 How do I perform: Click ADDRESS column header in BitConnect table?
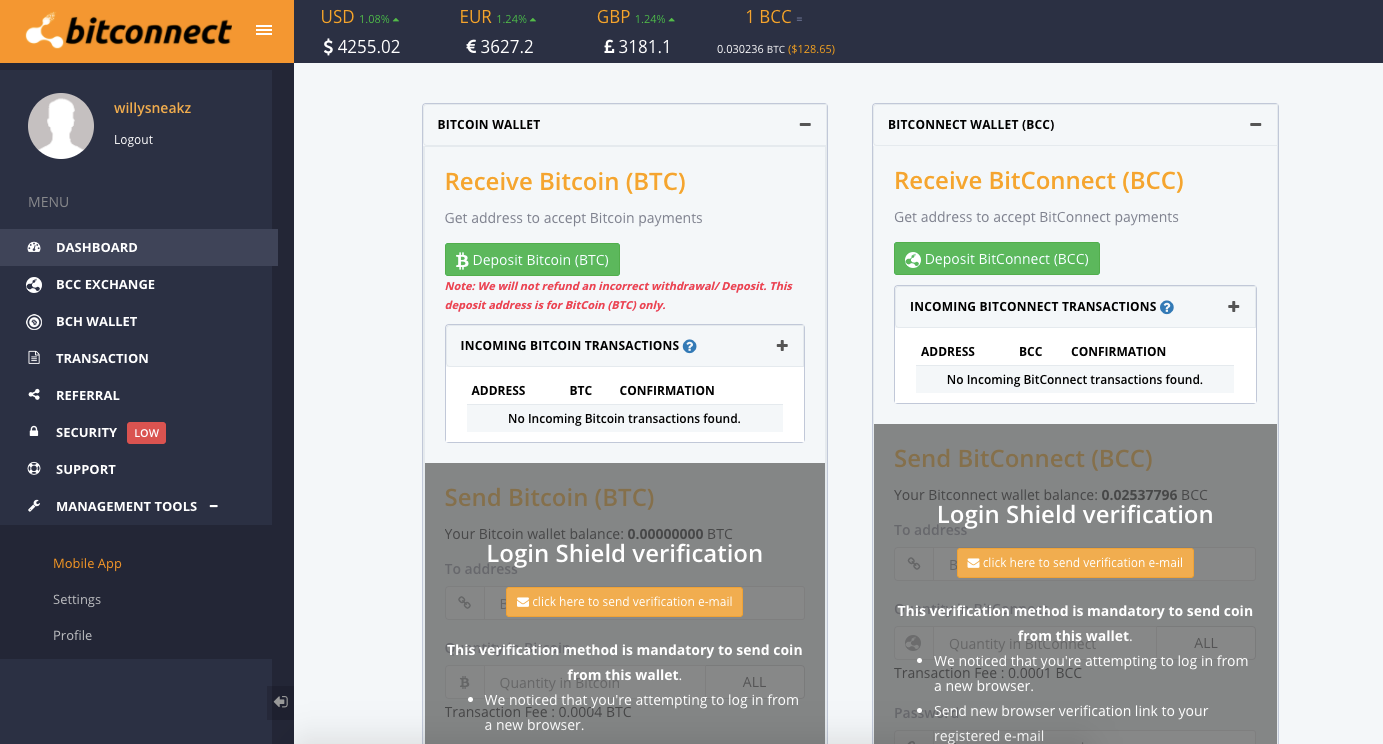[x=948, y=351]
